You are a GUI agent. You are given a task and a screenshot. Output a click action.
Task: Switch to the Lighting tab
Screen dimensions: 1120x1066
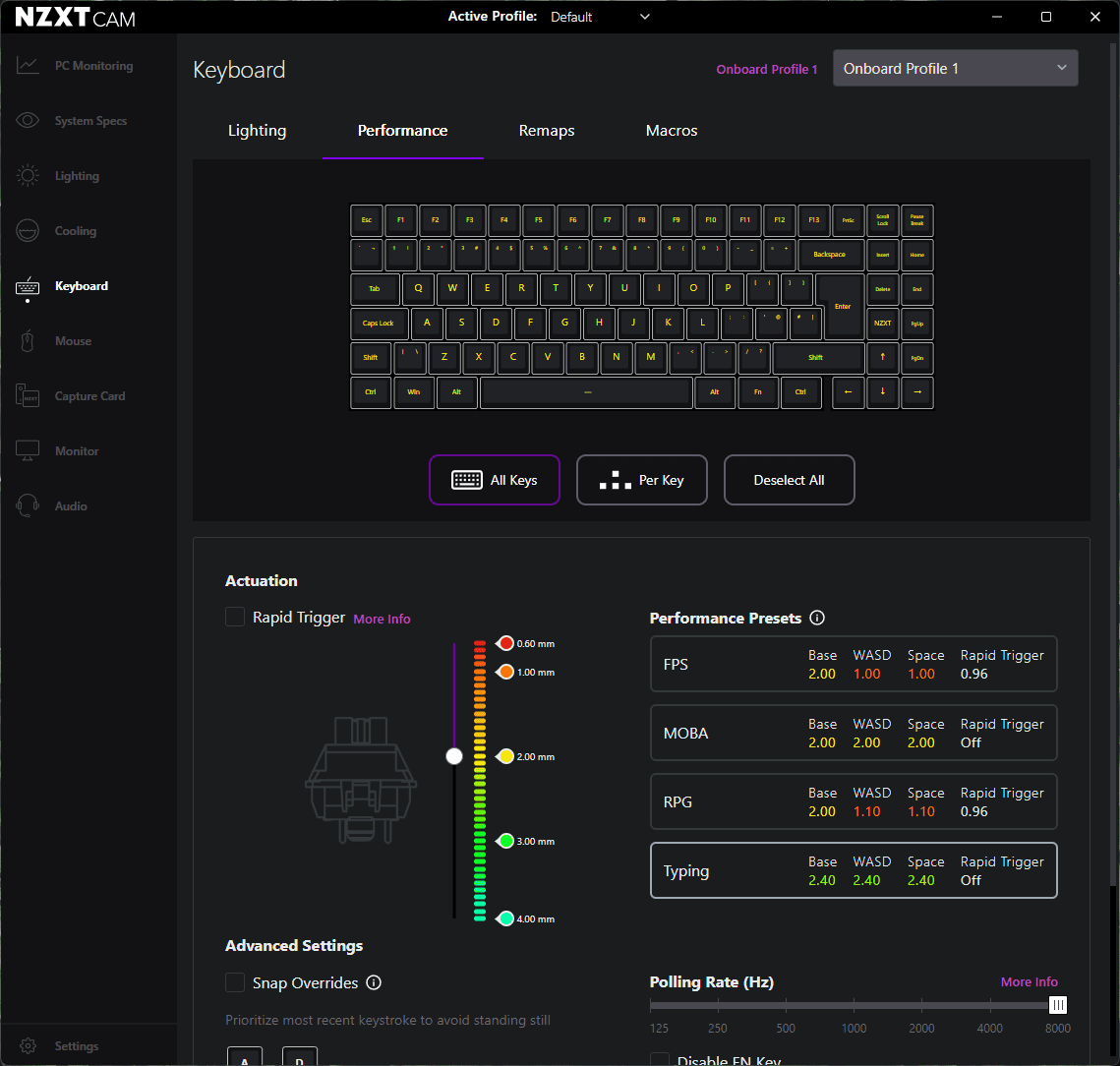pos(258,131)
